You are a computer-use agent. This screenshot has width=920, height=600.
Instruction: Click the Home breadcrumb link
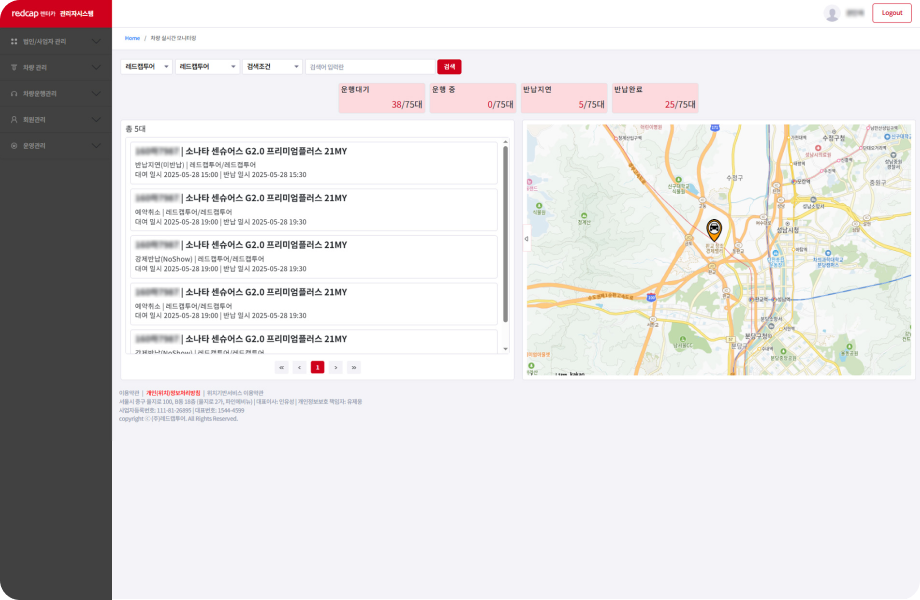[132, 38]
